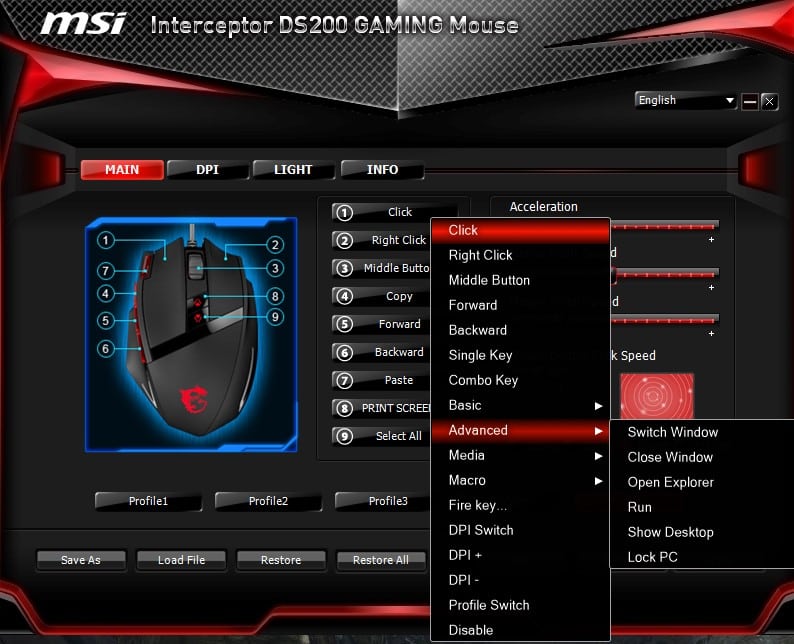The height and width of the screenshot is (644, 794).
Task: Click mouse diagram marker number 6
Action: click(x=105, y=349)
